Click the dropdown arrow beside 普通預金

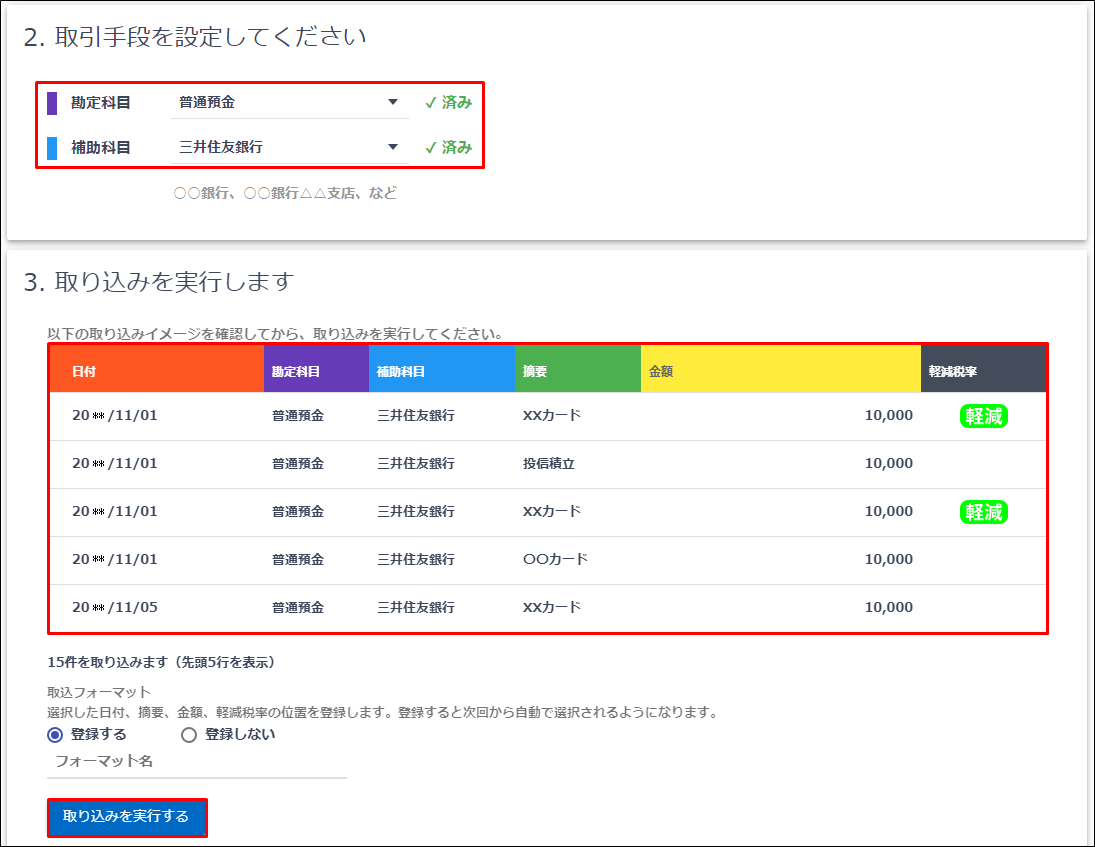click(x=394, y=101)
